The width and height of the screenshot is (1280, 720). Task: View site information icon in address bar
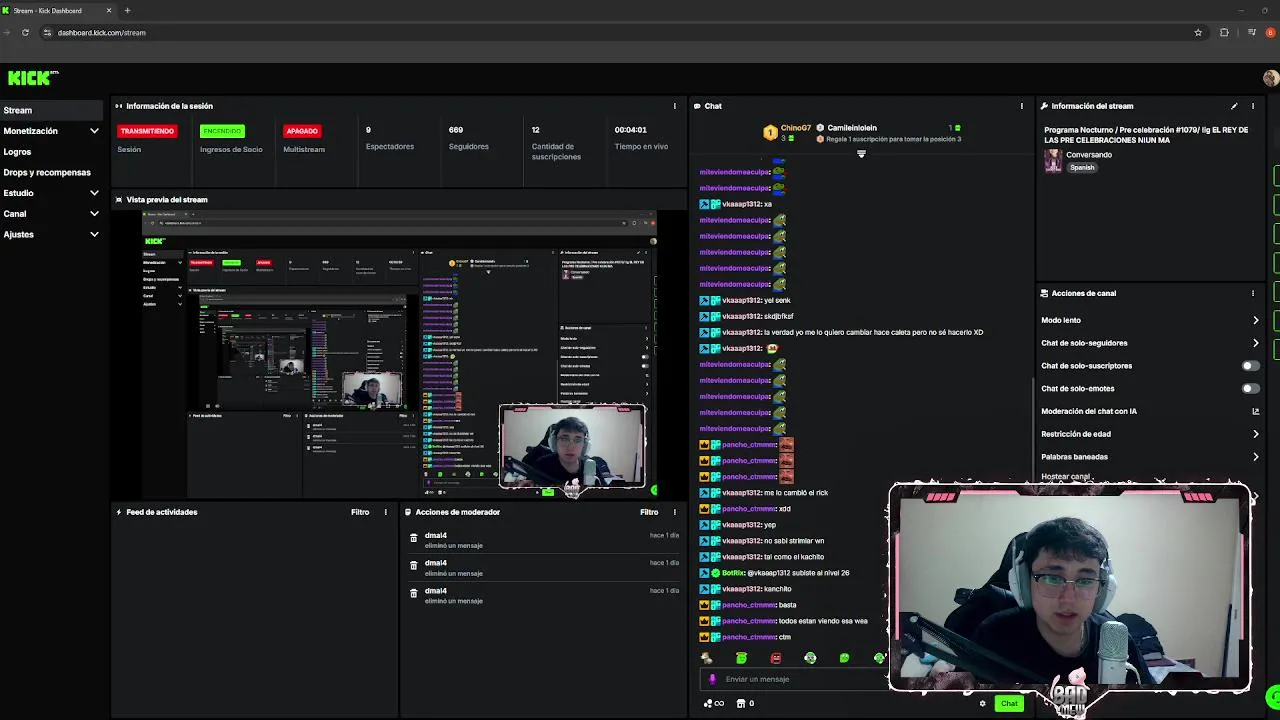[x=47, y=32]
